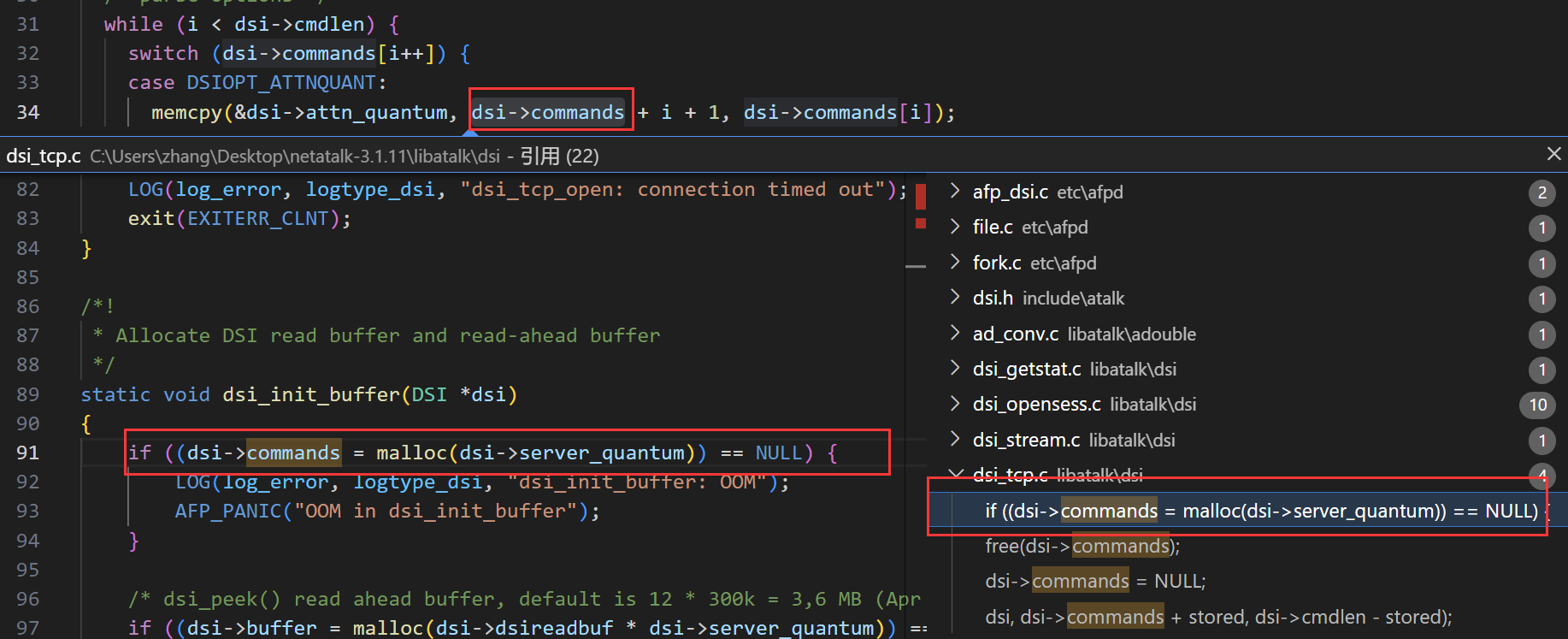Viewport: 1568px width, 639px height.
Task: Click DSIOPT_ATTNQUANT case label
Action: tap(281, 82)
